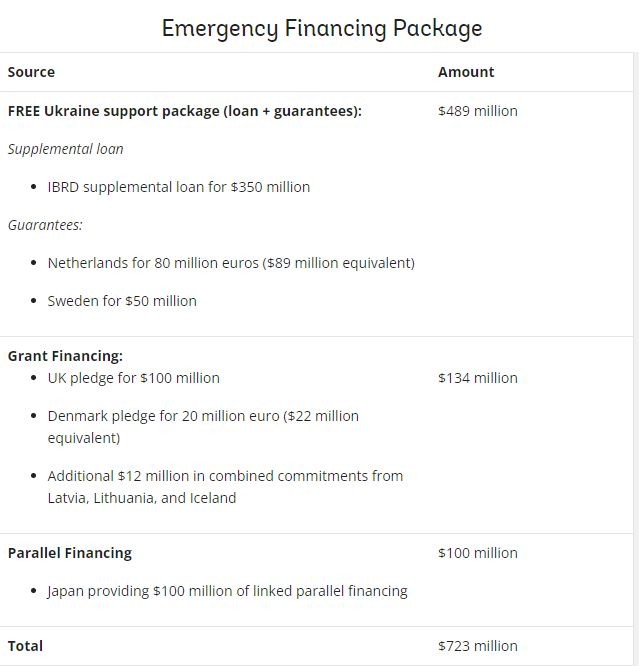The image size is (639, 666).
Task: Click the Guarantees italic label
Action: (45, 225)
